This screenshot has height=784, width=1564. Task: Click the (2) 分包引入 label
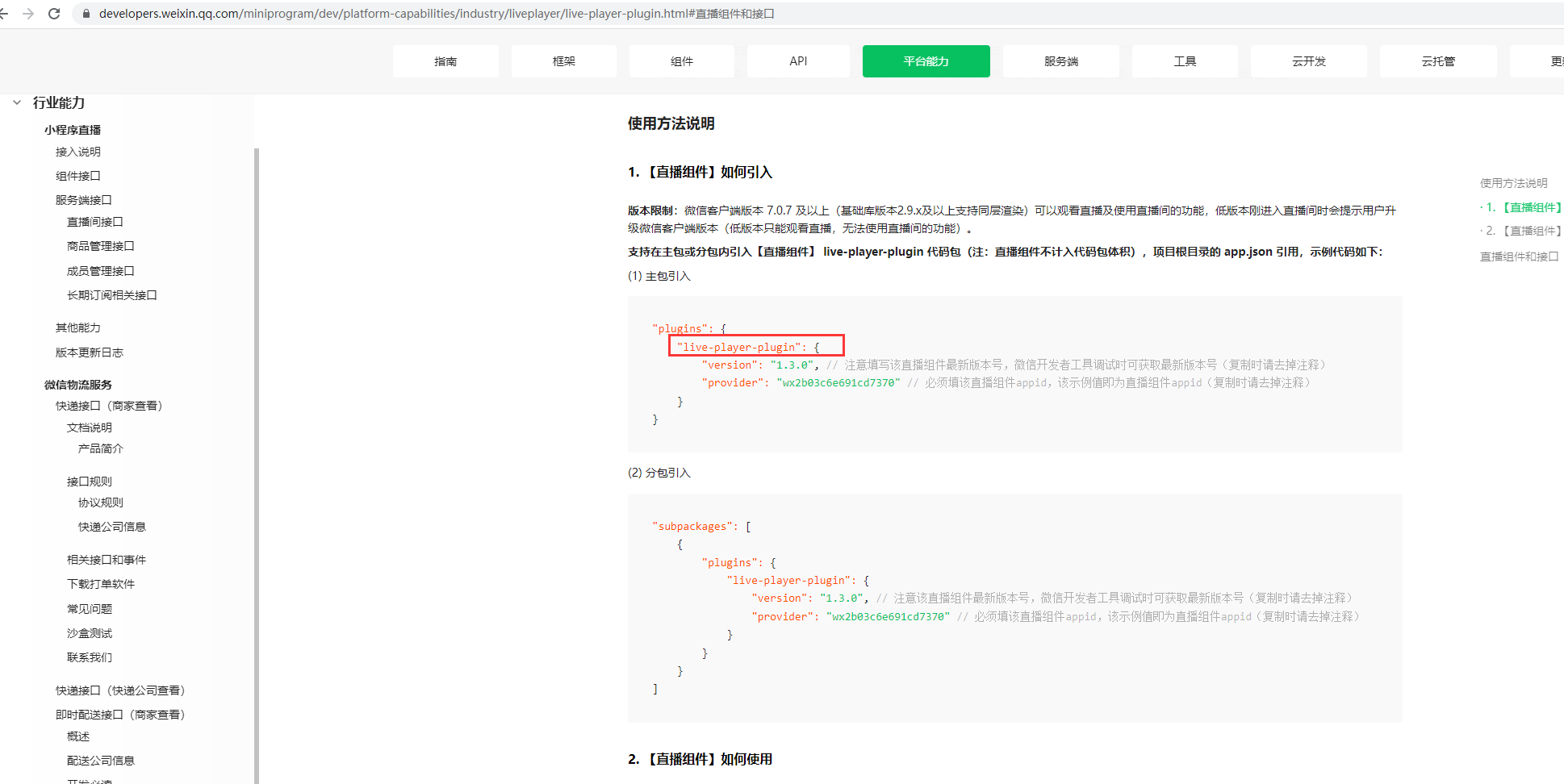659,473
